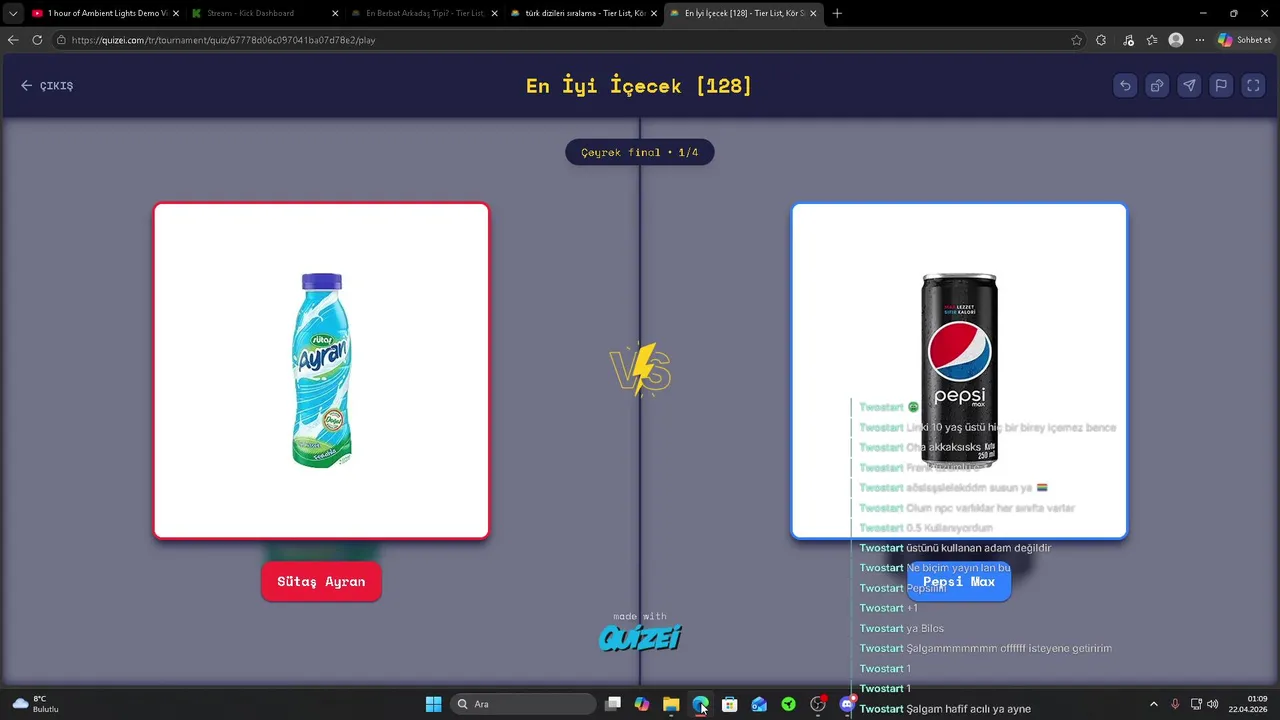
Task: Click chat message 'ya Bilos'
Action: pyautogui.click(x=925, y=628)
